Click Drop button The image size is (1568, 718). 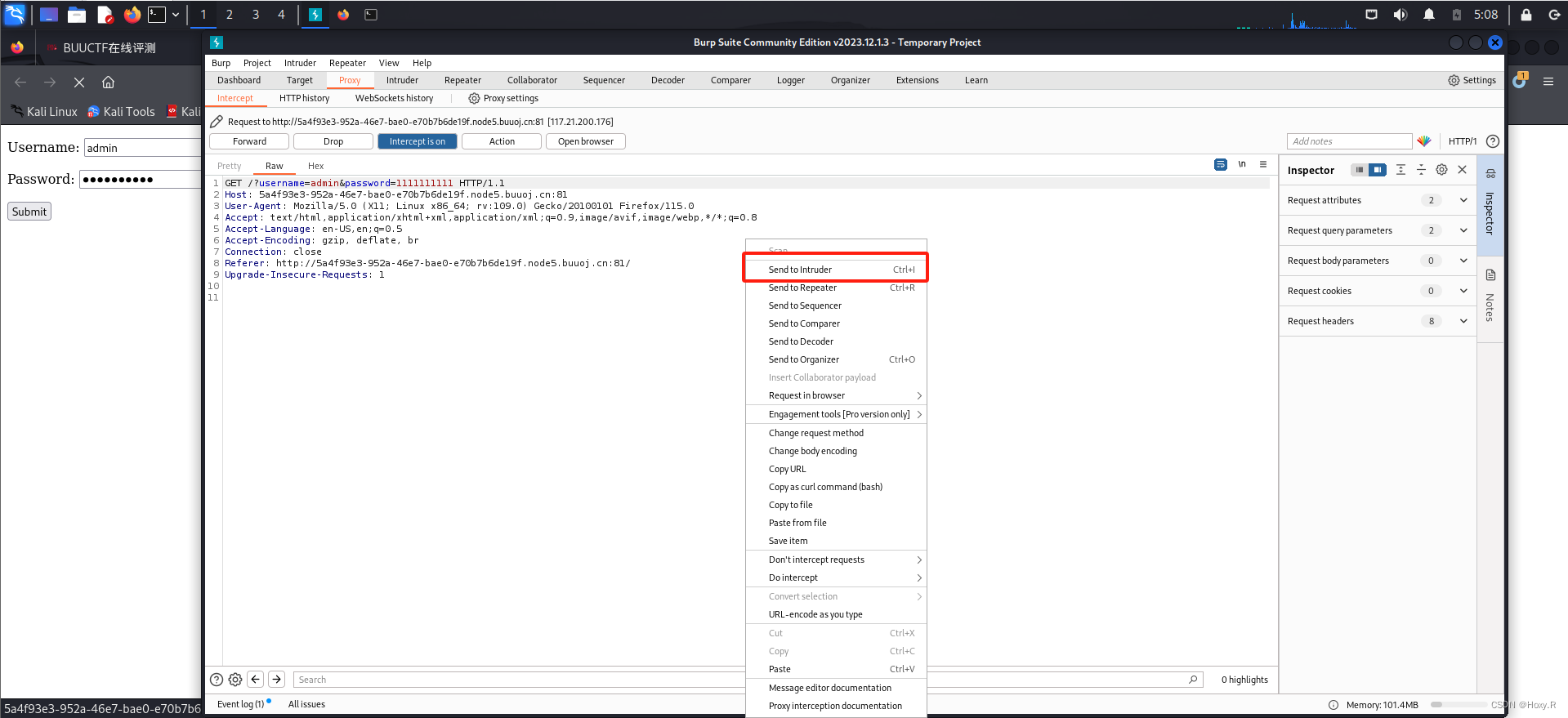[333, 141]
